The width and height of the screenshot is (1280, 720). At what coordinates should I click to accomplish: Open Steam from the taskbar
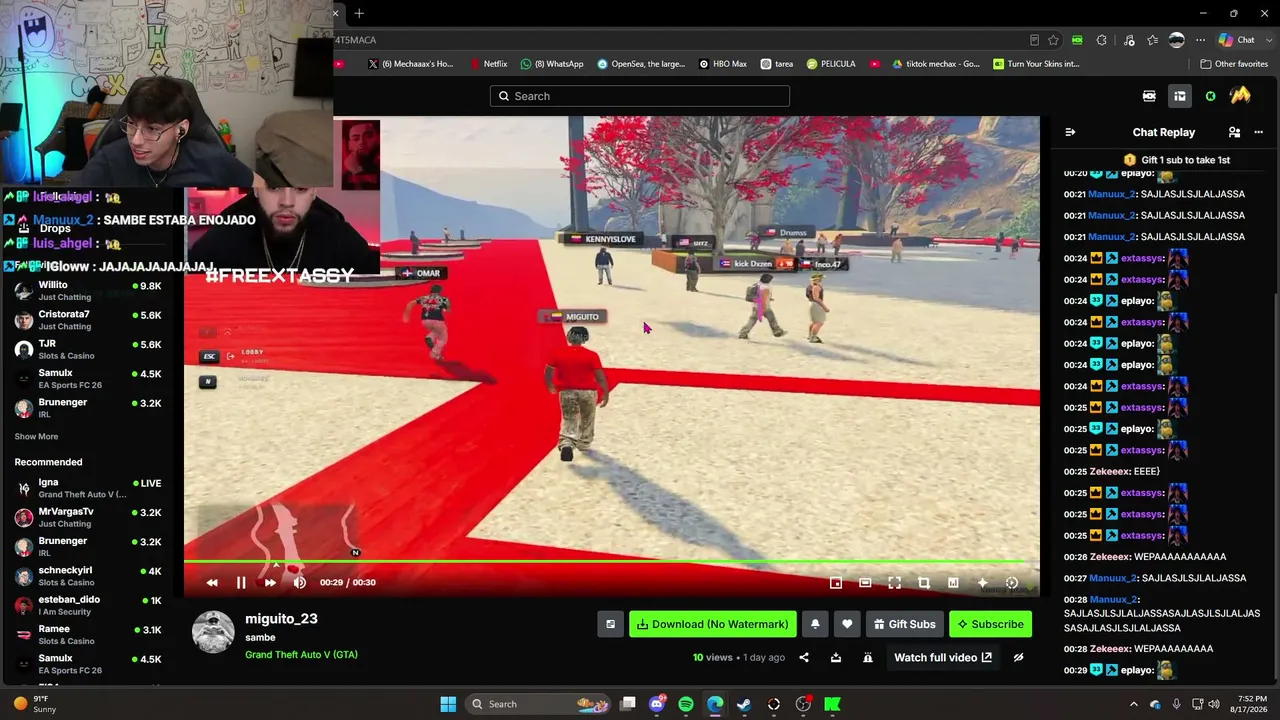click(744, 704)
